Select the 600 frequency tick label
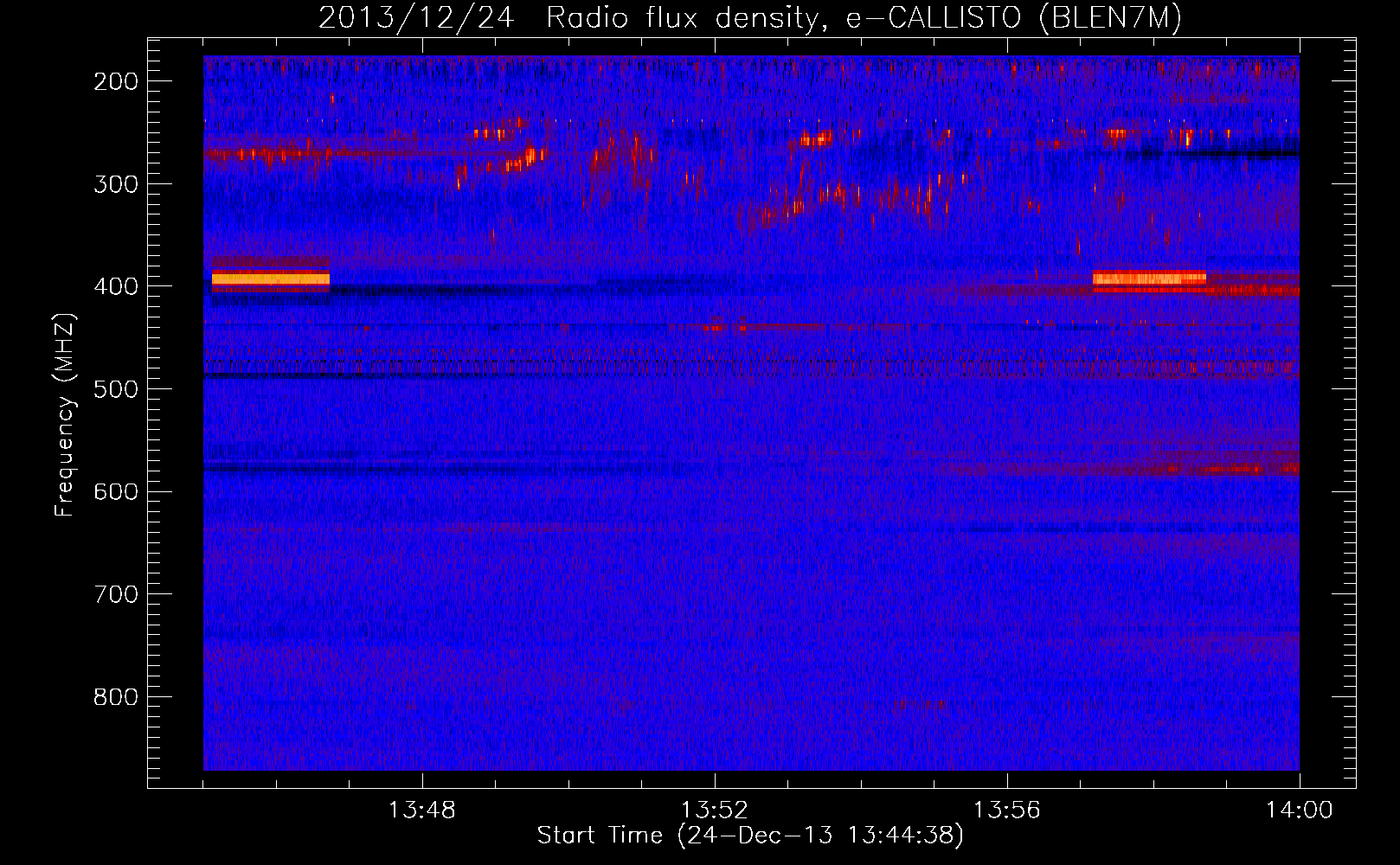Viewport: 1400px width, 865px height. (x=116, y=491)
